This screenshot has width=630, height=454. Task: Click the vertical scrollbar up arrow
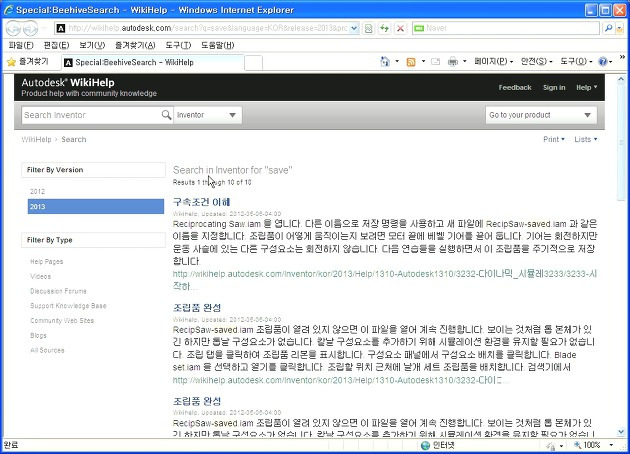coord(621,80)
